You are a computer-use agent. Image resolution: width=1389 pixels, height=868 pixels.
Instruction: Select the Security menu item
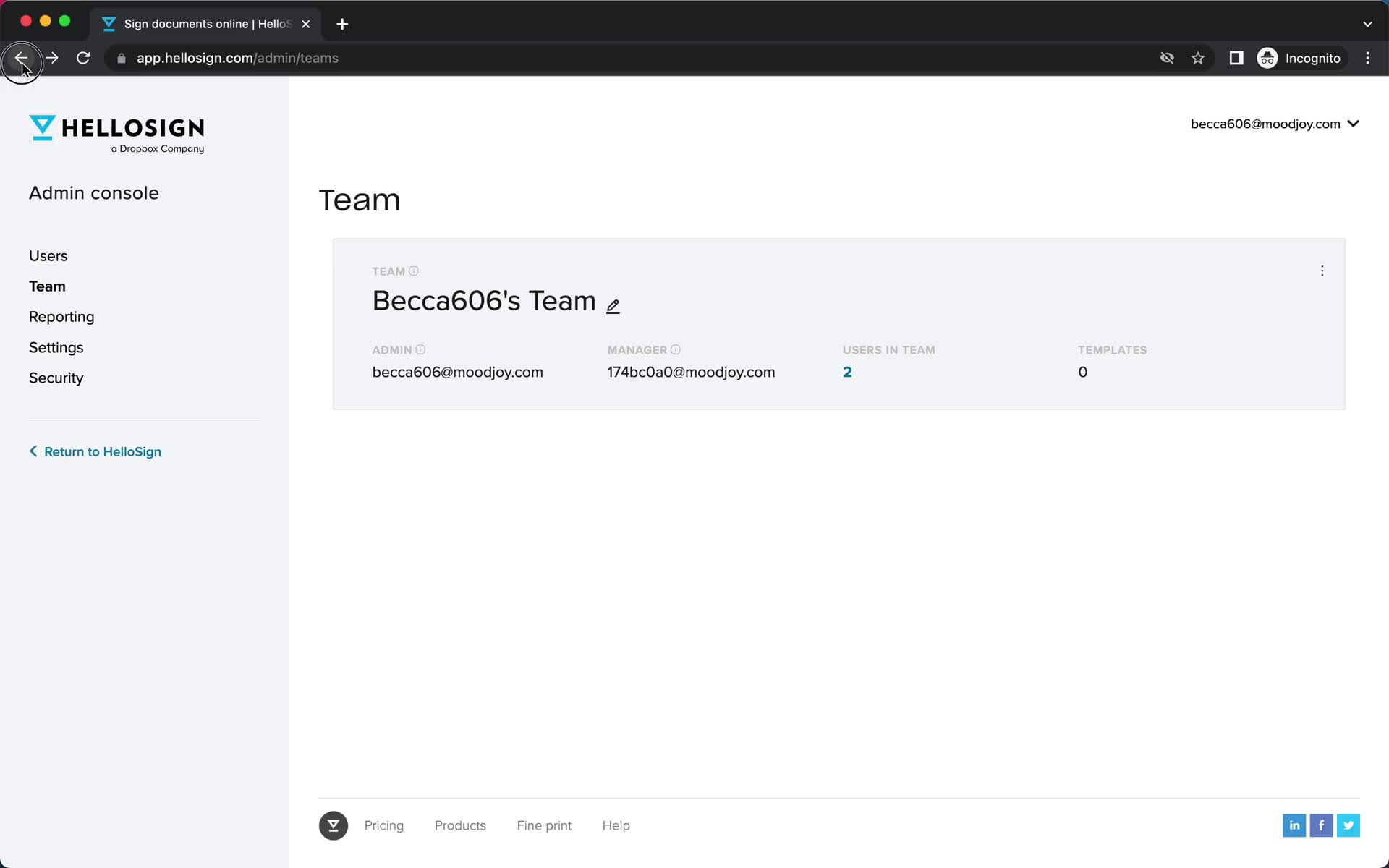click(56, 378)
